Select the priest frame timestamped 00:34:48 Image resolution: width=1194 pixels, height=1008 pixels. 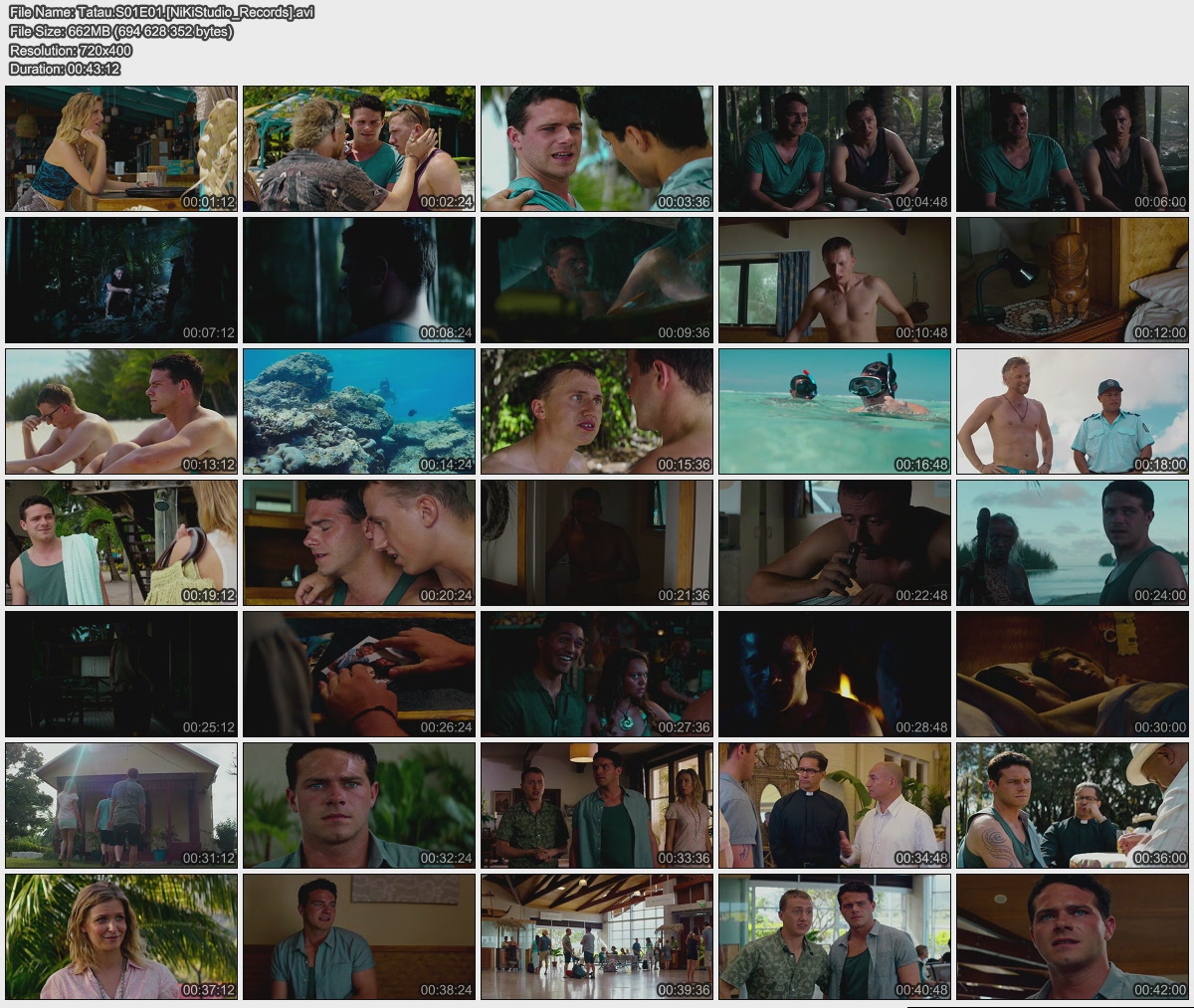pyautogui.click(x=835, y=806)
